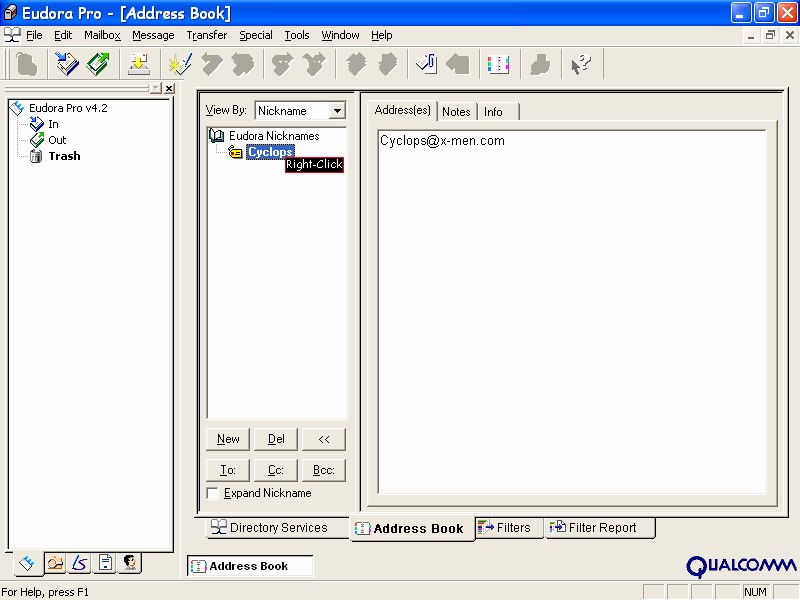Open the View By Nickname dropdown
Image resolution: width=800 pixels, height=600 pixels.
coord(337,111)
